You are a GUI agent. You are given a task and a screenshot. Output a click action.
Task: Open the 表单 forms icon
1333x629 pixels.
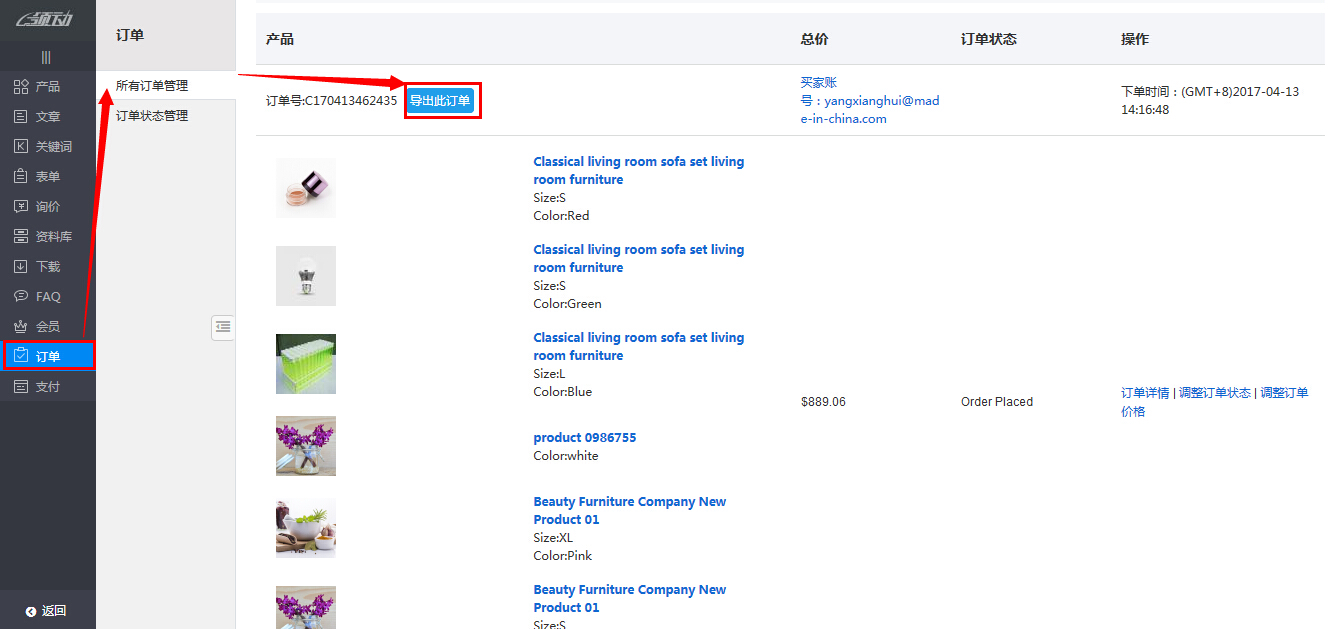point(21,177)
